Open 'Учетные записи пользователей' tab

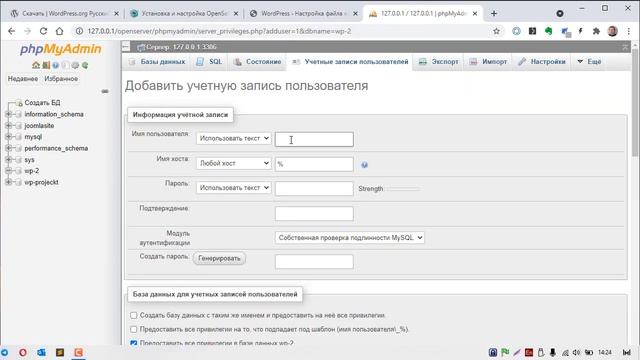(350, 62)
